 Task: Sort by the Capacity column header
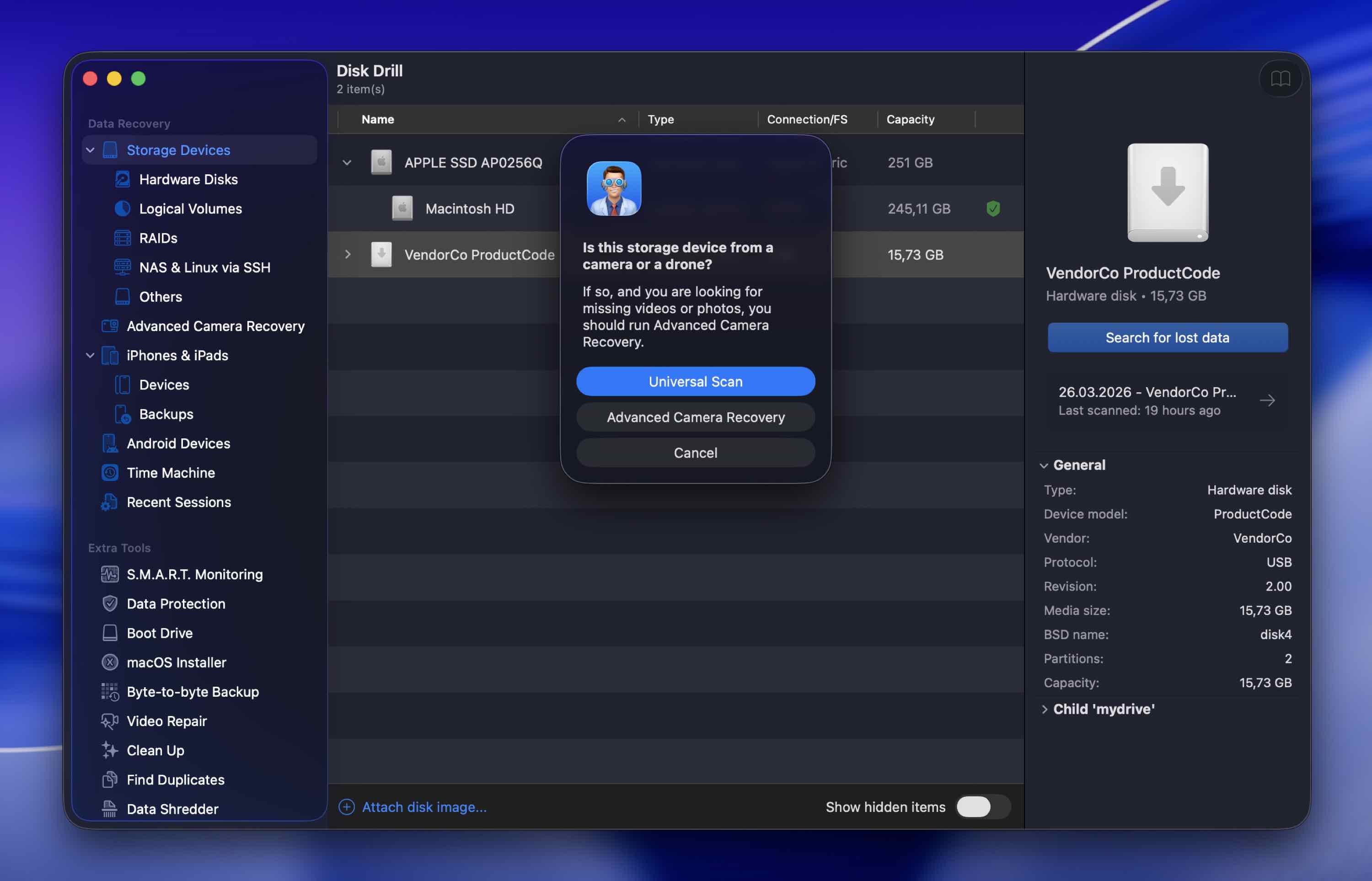[x=910, y=119]
